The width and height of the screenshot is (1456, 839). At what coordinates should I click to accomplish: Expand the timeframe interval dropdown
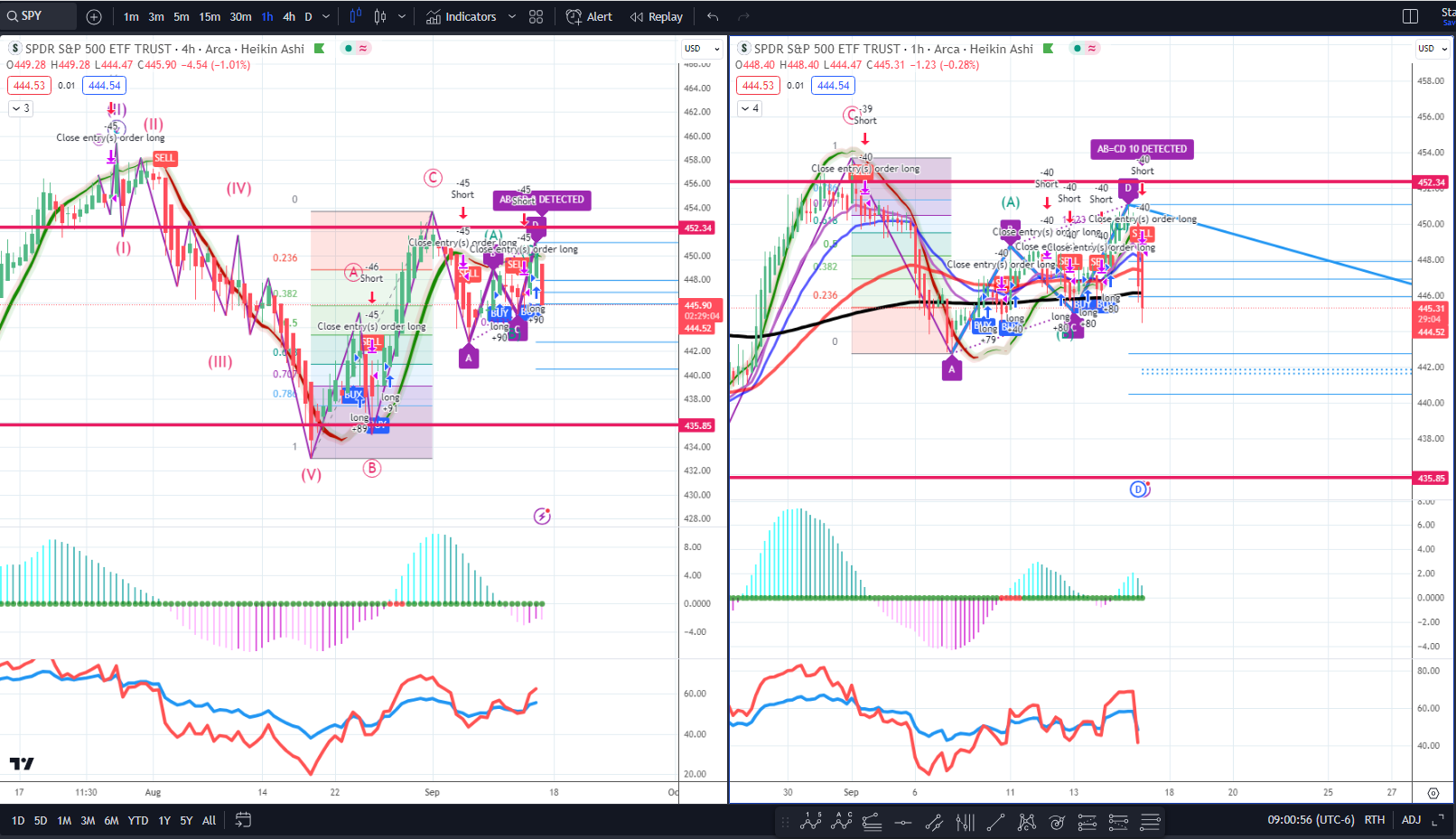(x=326, y=16)
